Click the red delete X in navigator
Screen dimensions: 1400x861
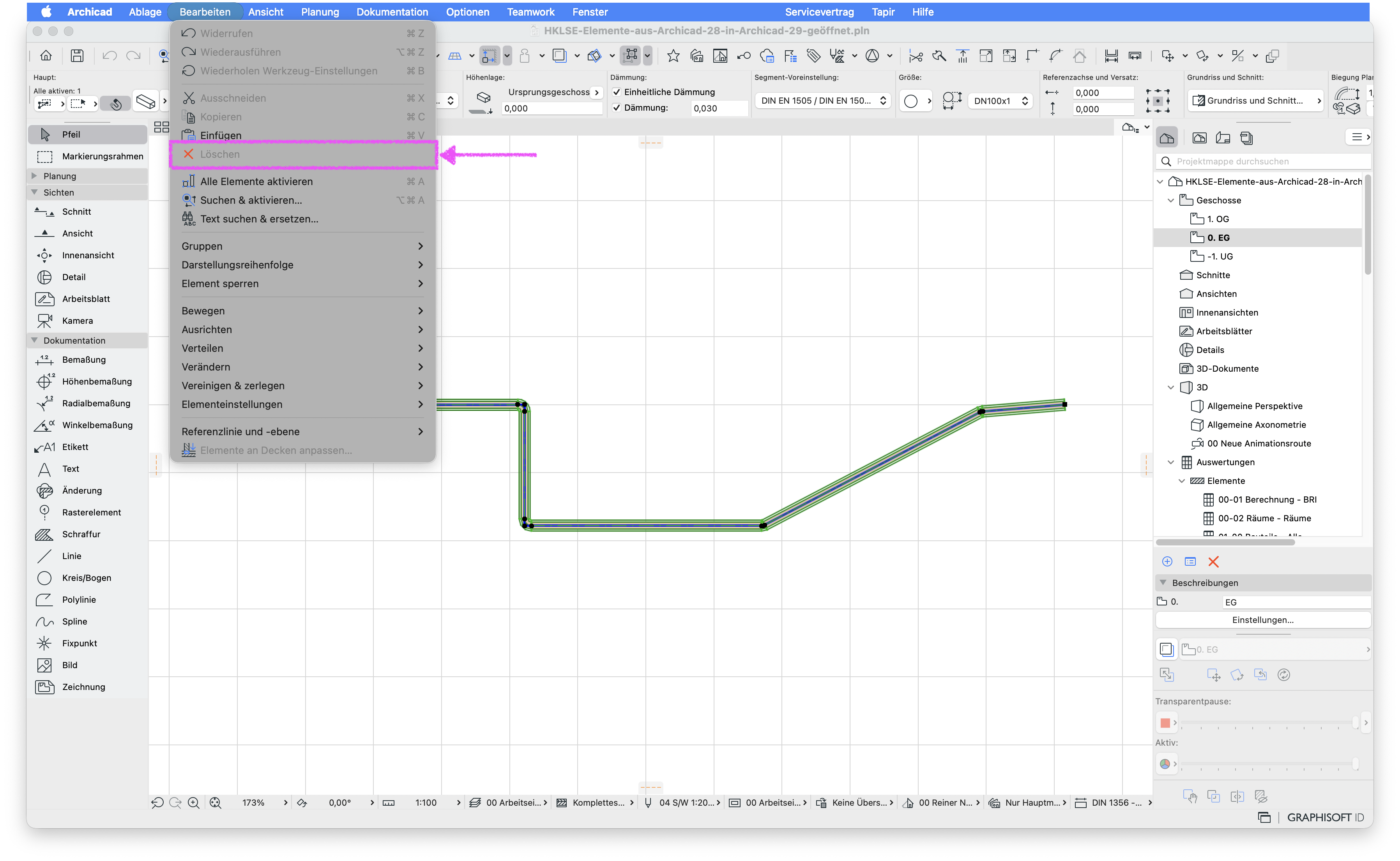click(x=1213, y=561)
